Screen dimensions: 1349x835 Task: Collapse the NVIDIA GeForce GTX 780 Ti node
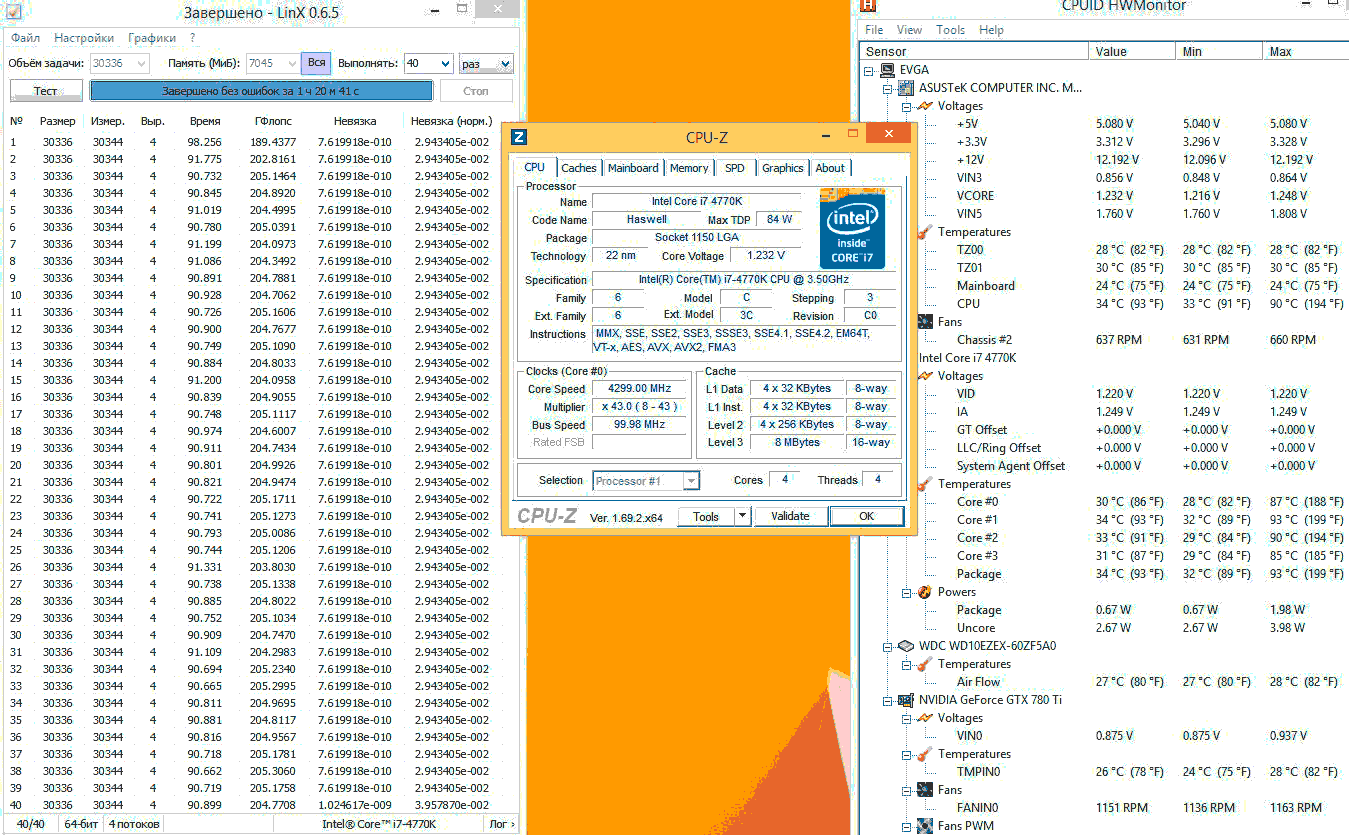coord(888,700)
